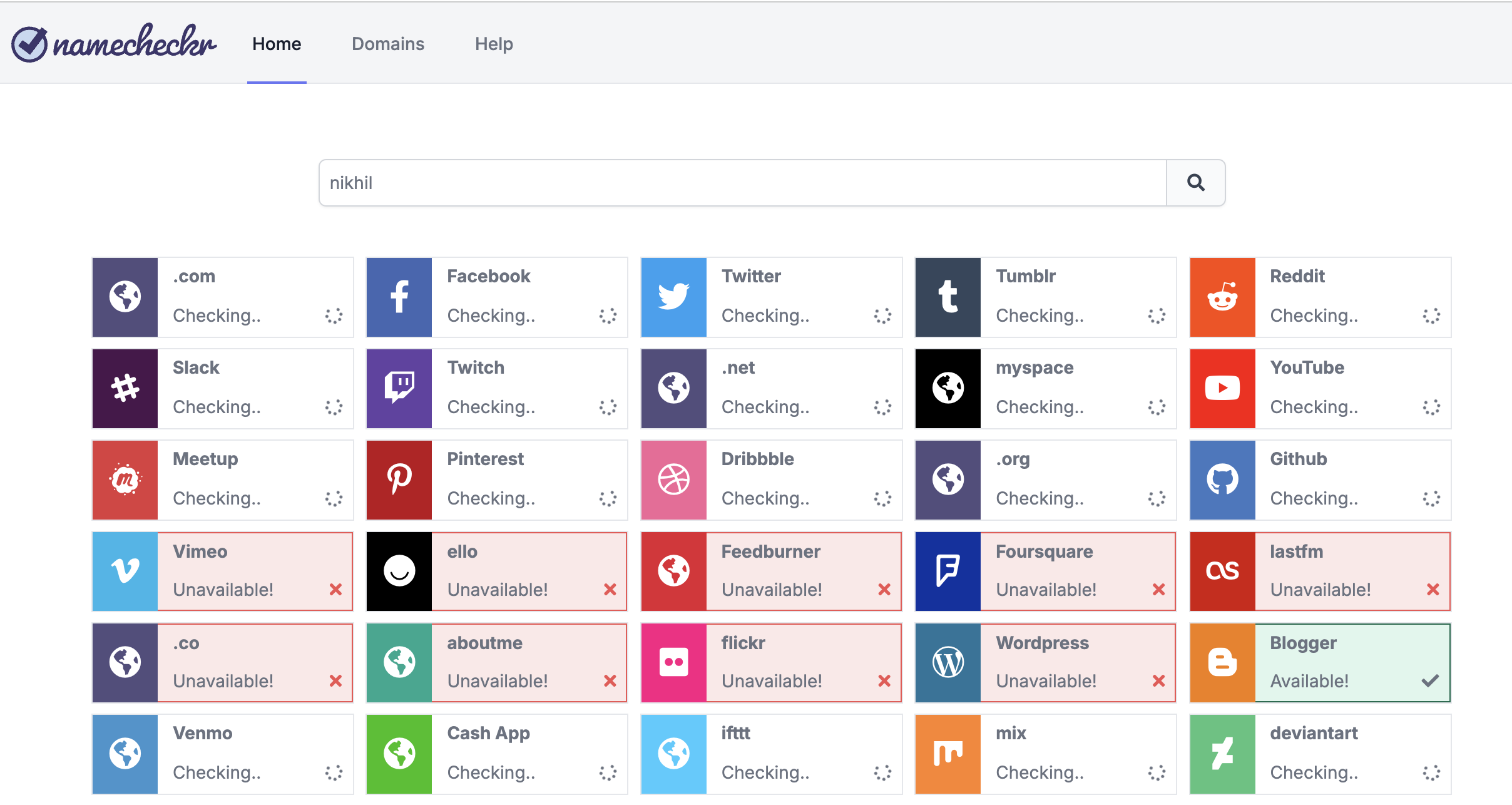Click the red X on flickr card
This screenshot has height=805, width=1512.
coord(884,681)
